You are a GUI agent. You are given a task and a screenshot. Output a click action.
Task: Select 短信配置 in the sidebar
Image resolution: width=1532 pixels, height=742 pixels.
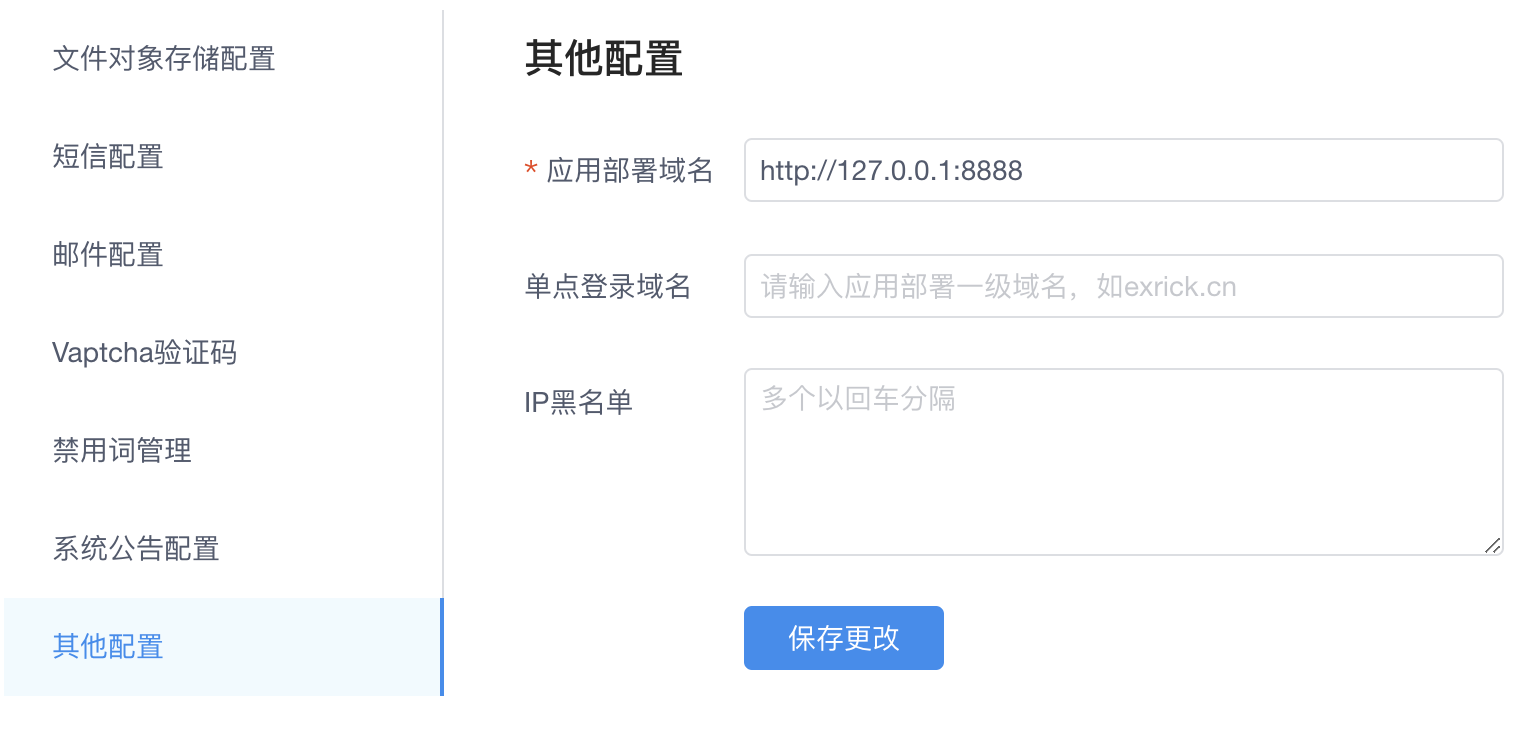[x=222, y=157]
